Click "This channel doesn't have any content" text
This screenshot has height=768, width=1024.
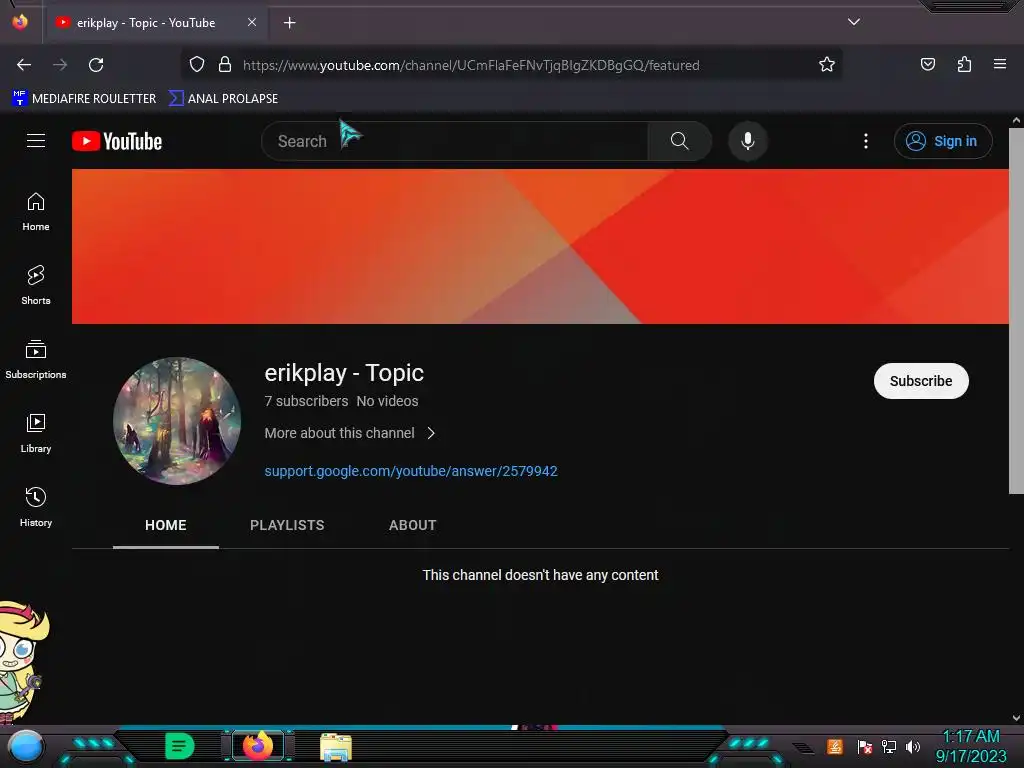[540, 575]
